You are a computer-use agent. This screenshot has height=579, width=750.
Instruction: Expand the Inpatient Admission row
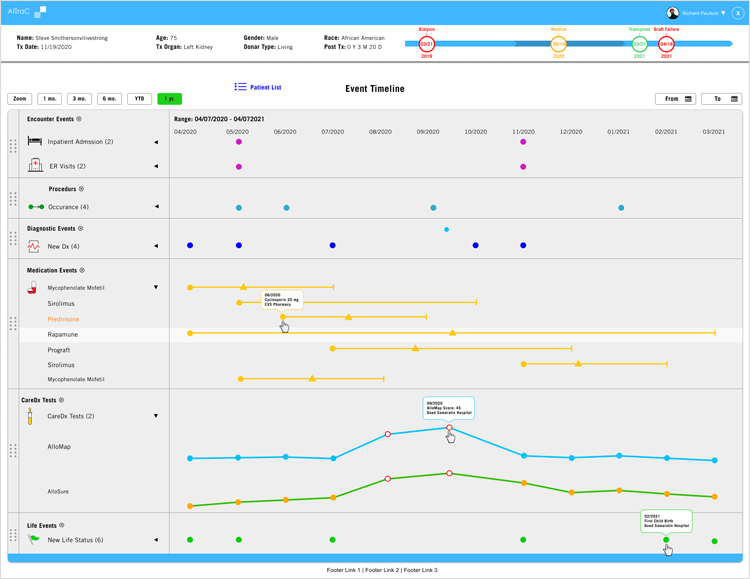(156, 142)
